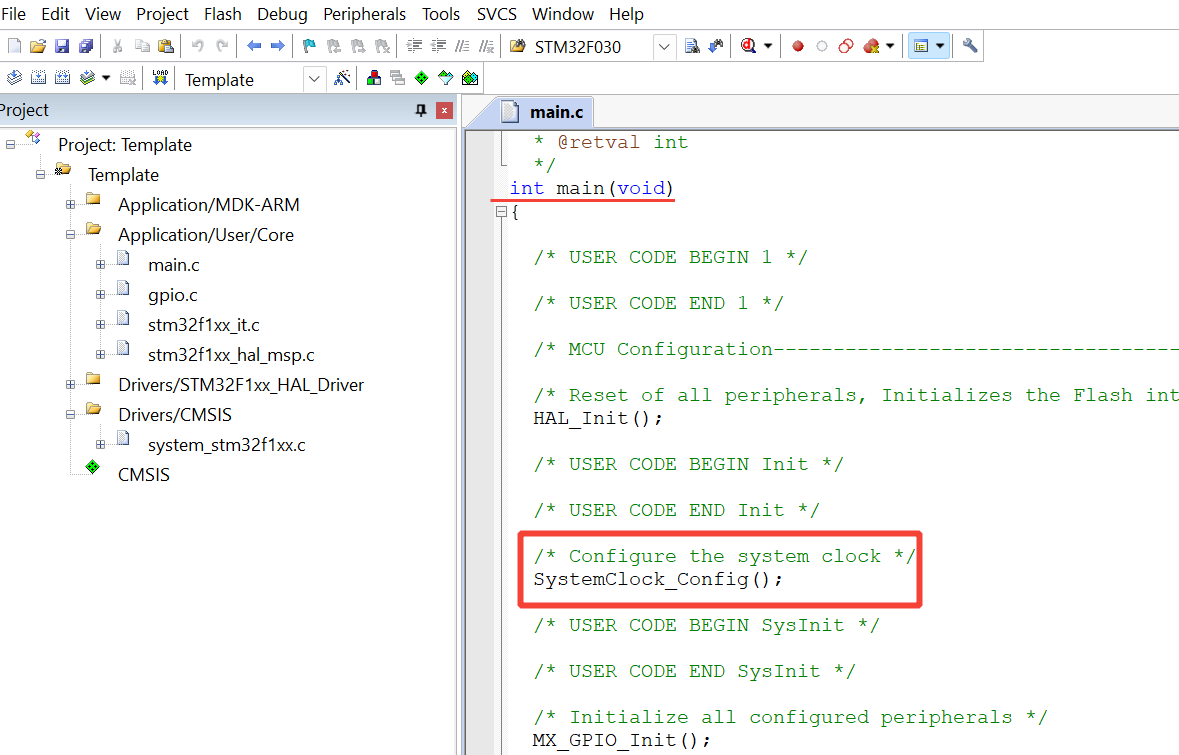Kill all breakpoints icon
1179x755 pixels.
click(871, 46)
